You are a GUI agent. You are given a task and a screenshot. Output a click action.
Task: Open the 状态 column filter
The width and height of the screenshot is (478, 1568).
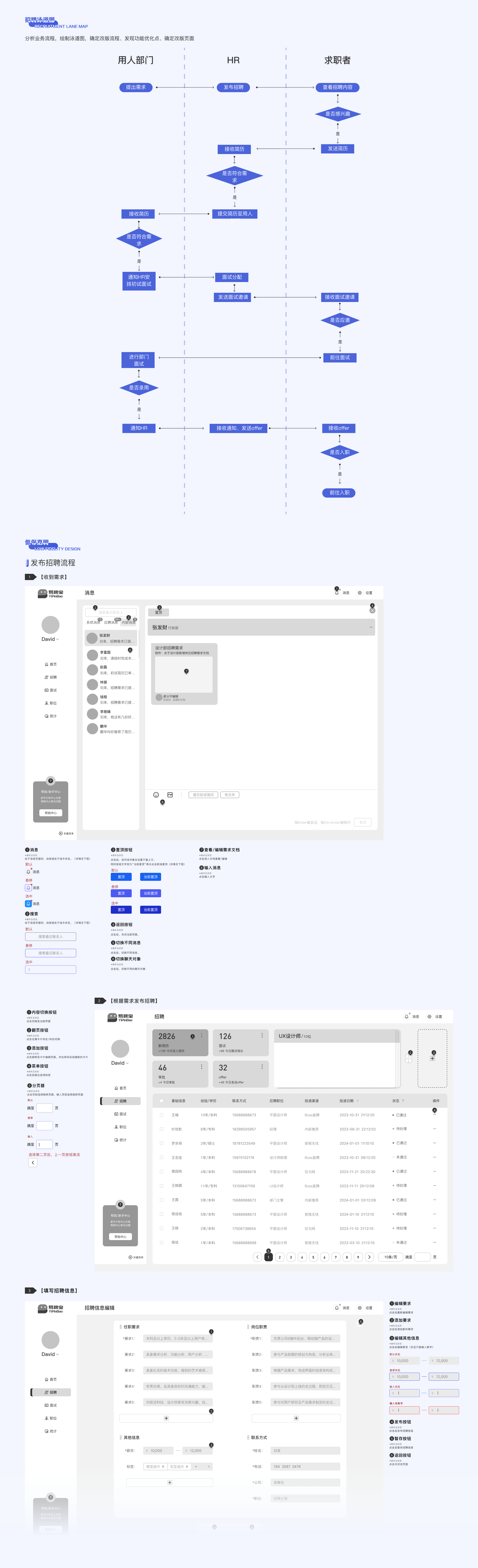403,1101
